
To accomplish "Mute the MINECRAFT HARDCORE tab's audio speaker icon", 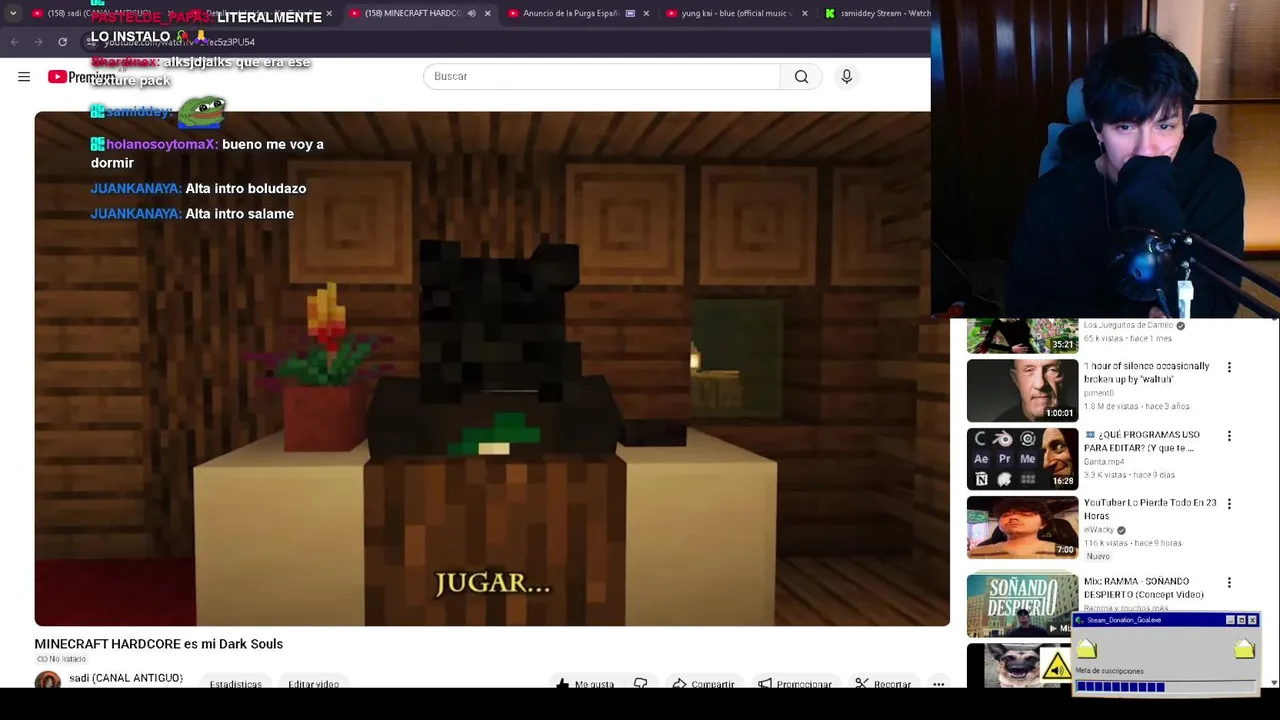I will [471, 14].
